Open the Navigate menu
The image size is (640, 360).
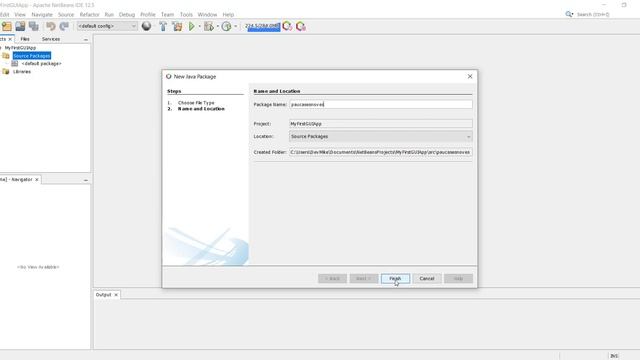pyautogui.click(x=42, y=14)
